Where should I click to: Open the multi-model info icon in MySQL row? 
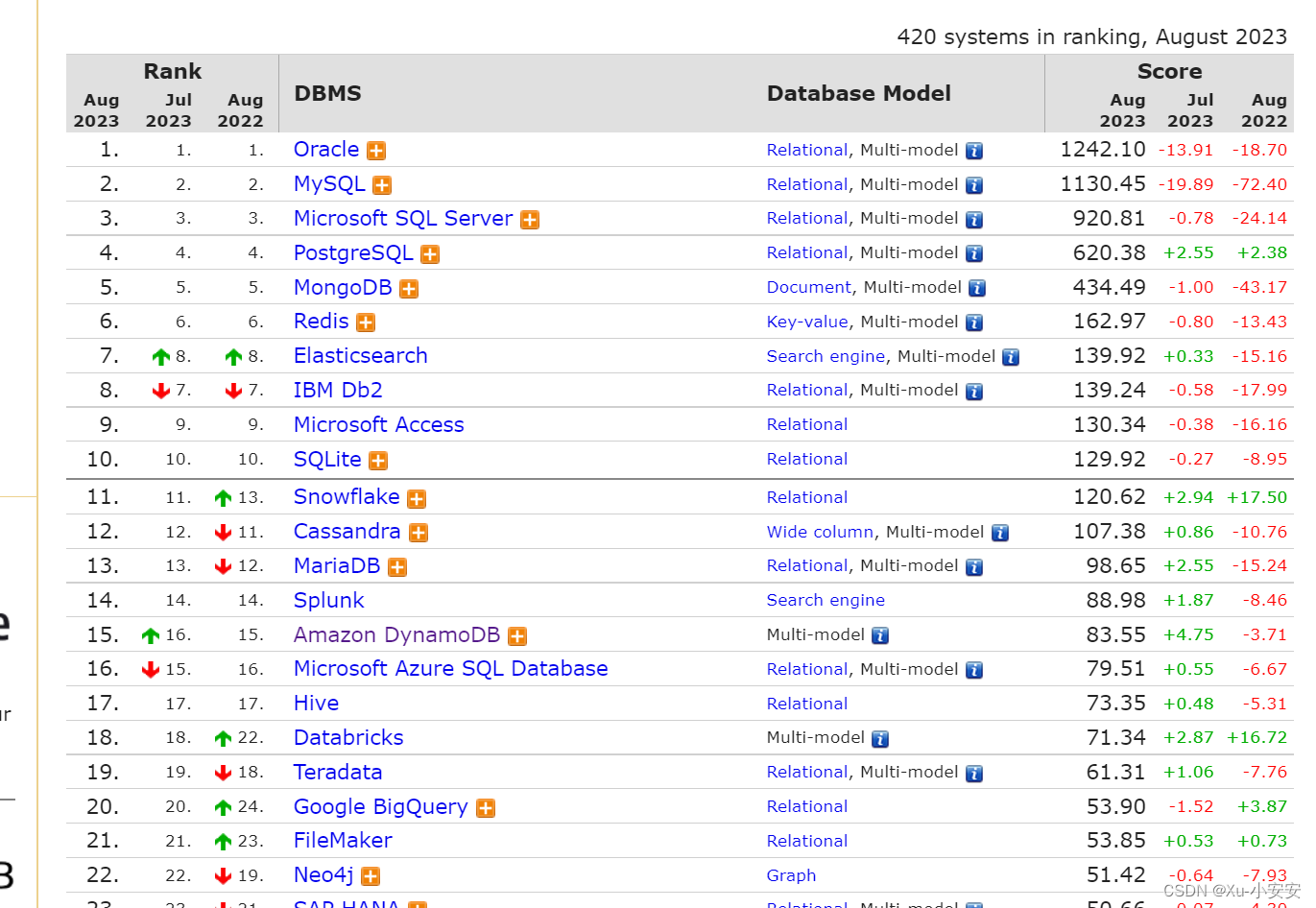point(974,185)
